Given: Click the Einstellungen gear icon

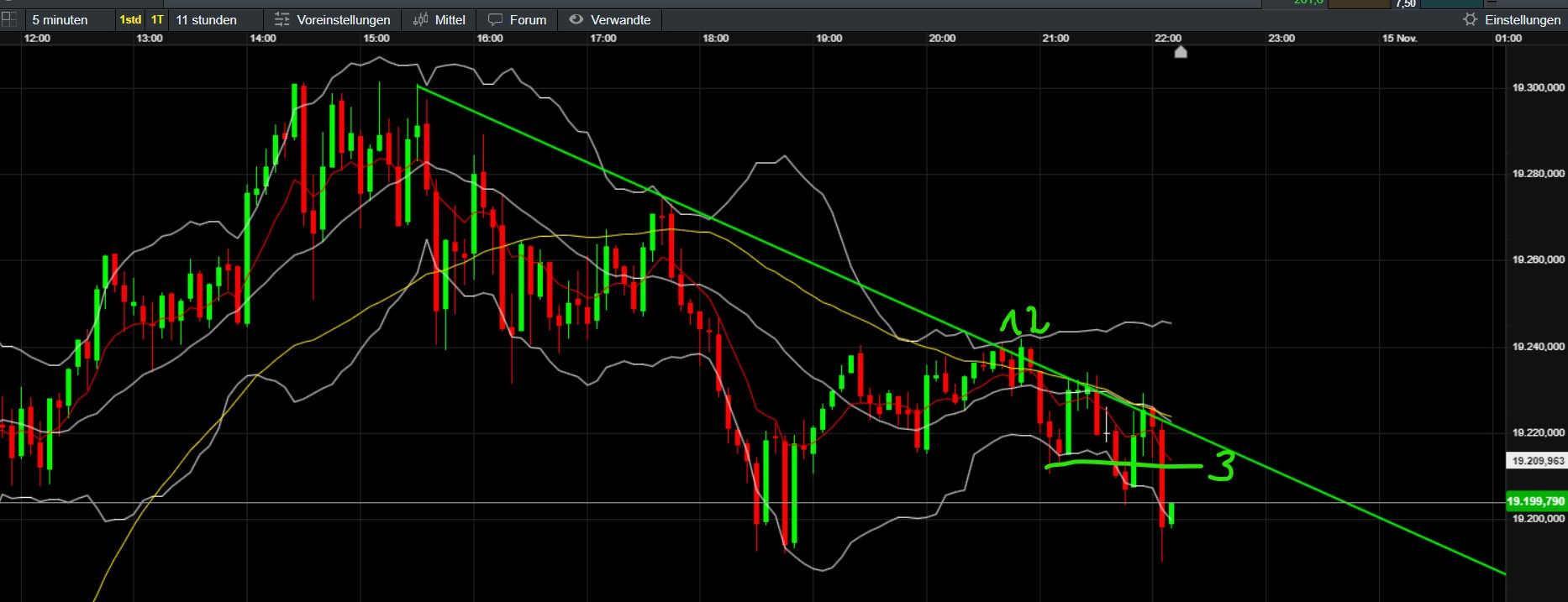Looking at the screenshot, I should (x=1470, y=19).
